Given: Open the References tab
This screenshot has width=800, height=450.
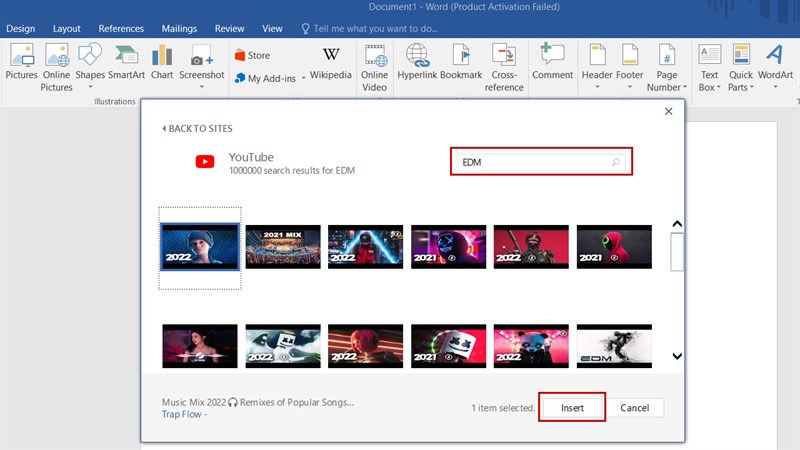Looking at the screenshot, I should coord(121,29).
